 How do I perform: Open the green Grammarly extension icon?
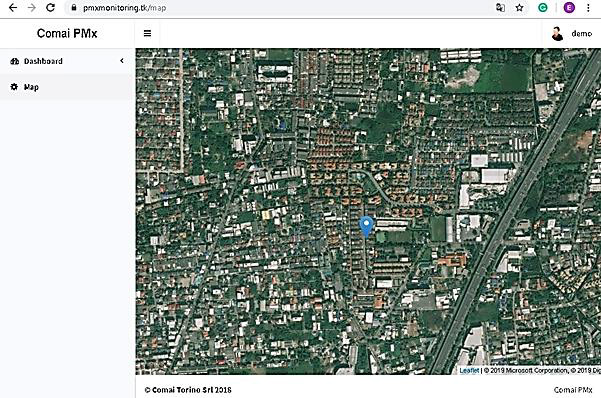(x=543, y=8)
